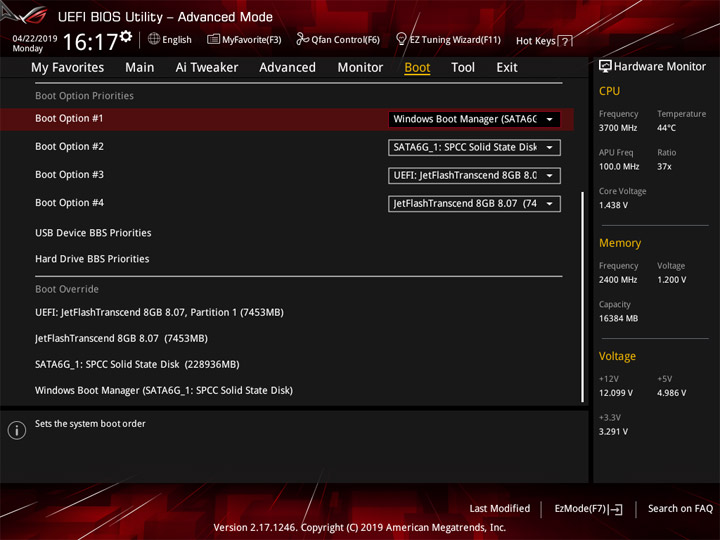
Task: Switch to the Advanced tab
Action: (287, 68)
